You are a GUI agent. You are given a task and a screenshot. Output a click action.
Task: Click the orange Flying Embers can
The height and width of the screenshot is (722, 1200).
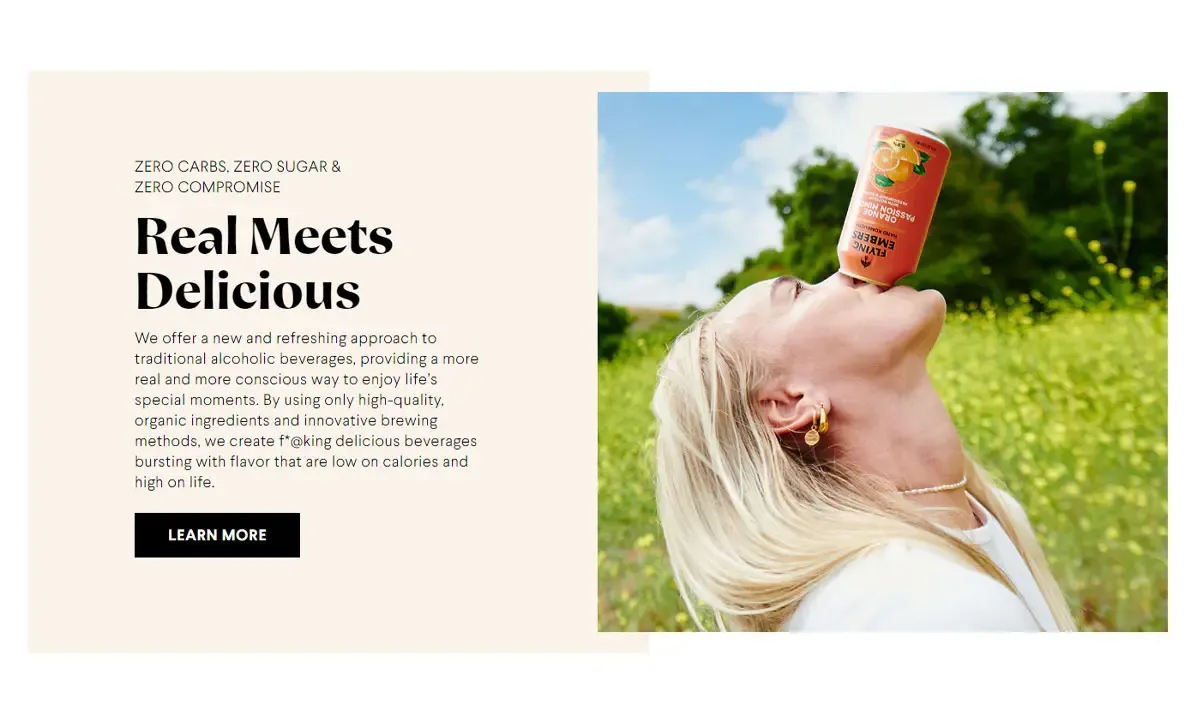coord(893,206)
